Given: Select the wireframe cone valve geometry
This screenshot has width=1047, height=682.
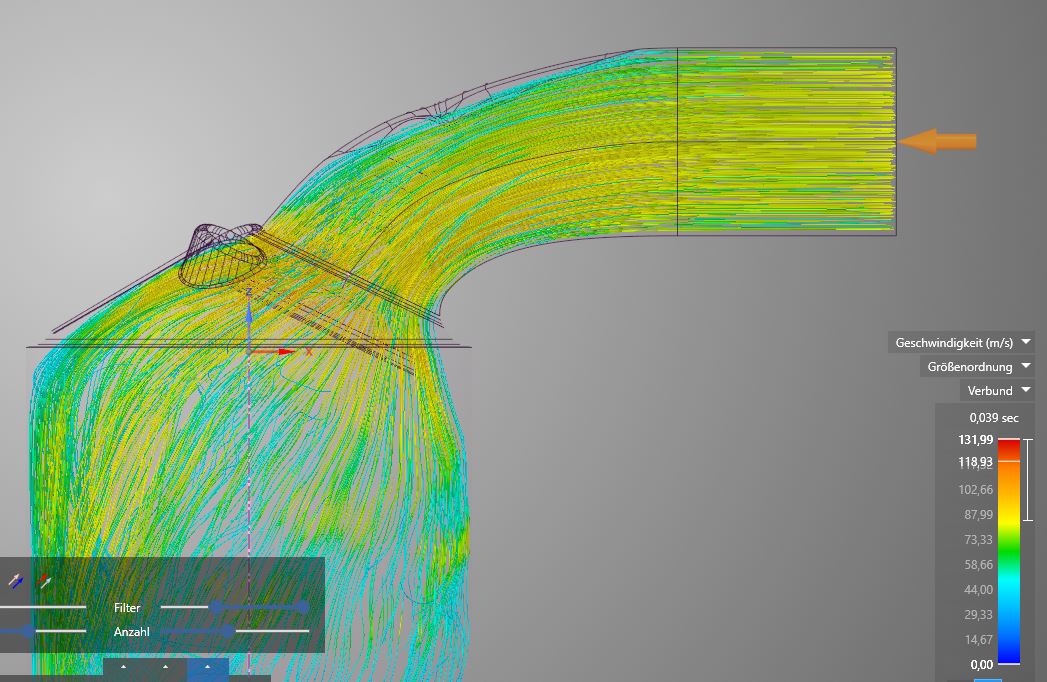Looking at the screenshot, I should pos(222,255).
